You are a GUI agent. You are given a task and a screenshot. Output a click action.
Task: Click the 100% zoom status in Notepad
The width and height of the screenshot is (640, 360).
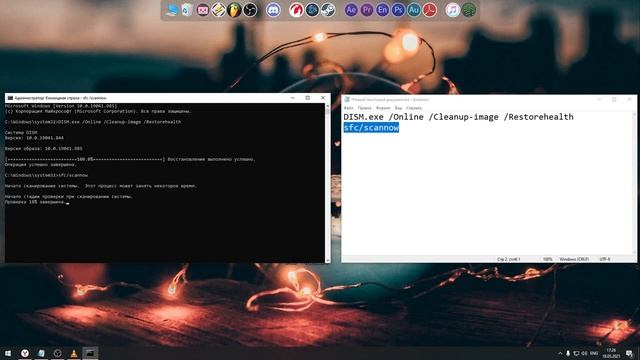(x=547, y=259)
